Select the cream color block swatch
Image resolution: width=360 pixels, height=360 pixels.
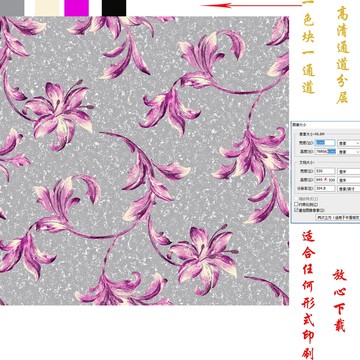tap(47, 8)
